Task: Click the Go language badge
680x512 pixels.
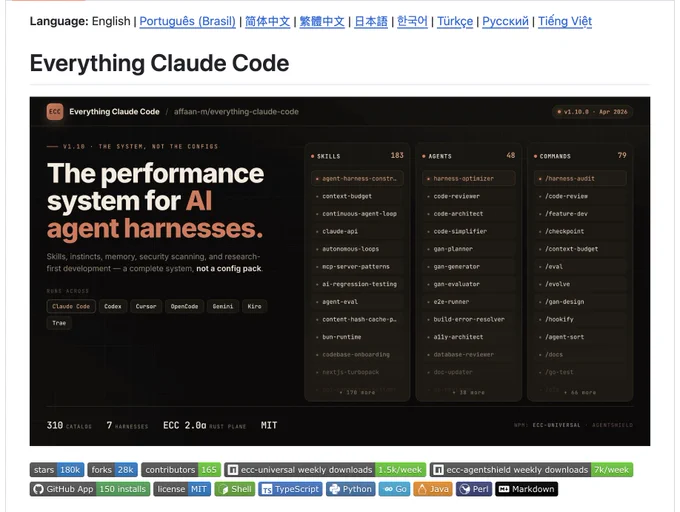Action: (394, 489)
